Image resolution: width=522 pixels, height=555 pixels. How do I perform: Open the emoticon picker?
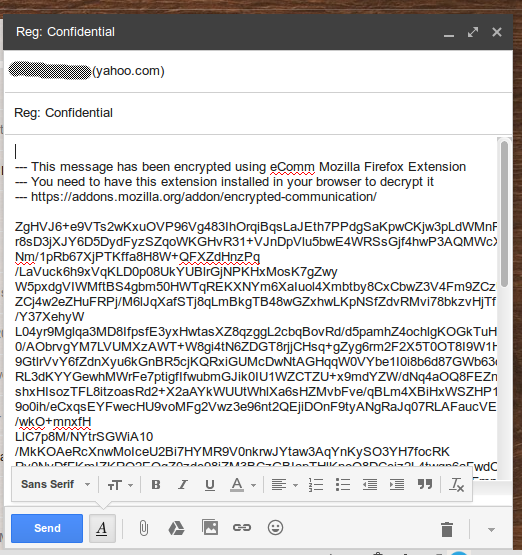275,528
